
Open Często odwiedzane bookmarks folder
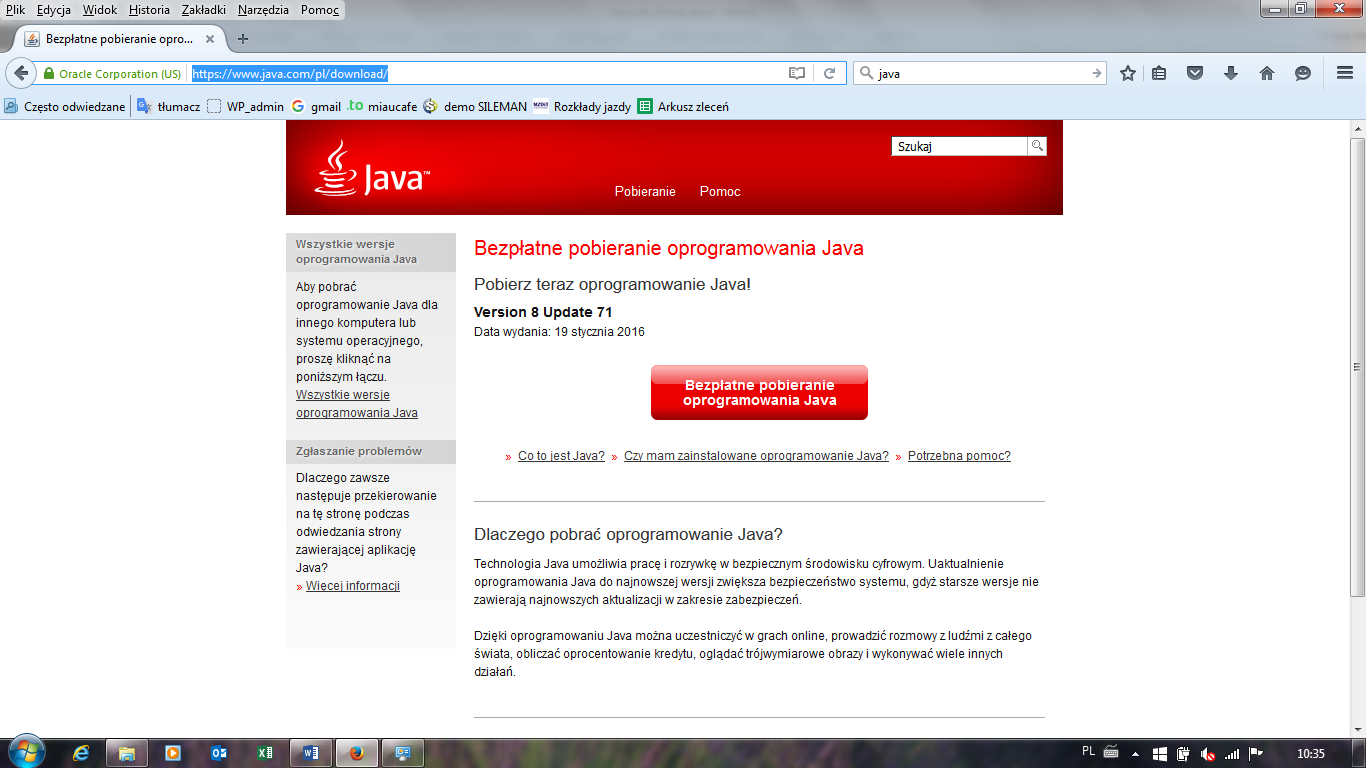(x=66, y=106)
